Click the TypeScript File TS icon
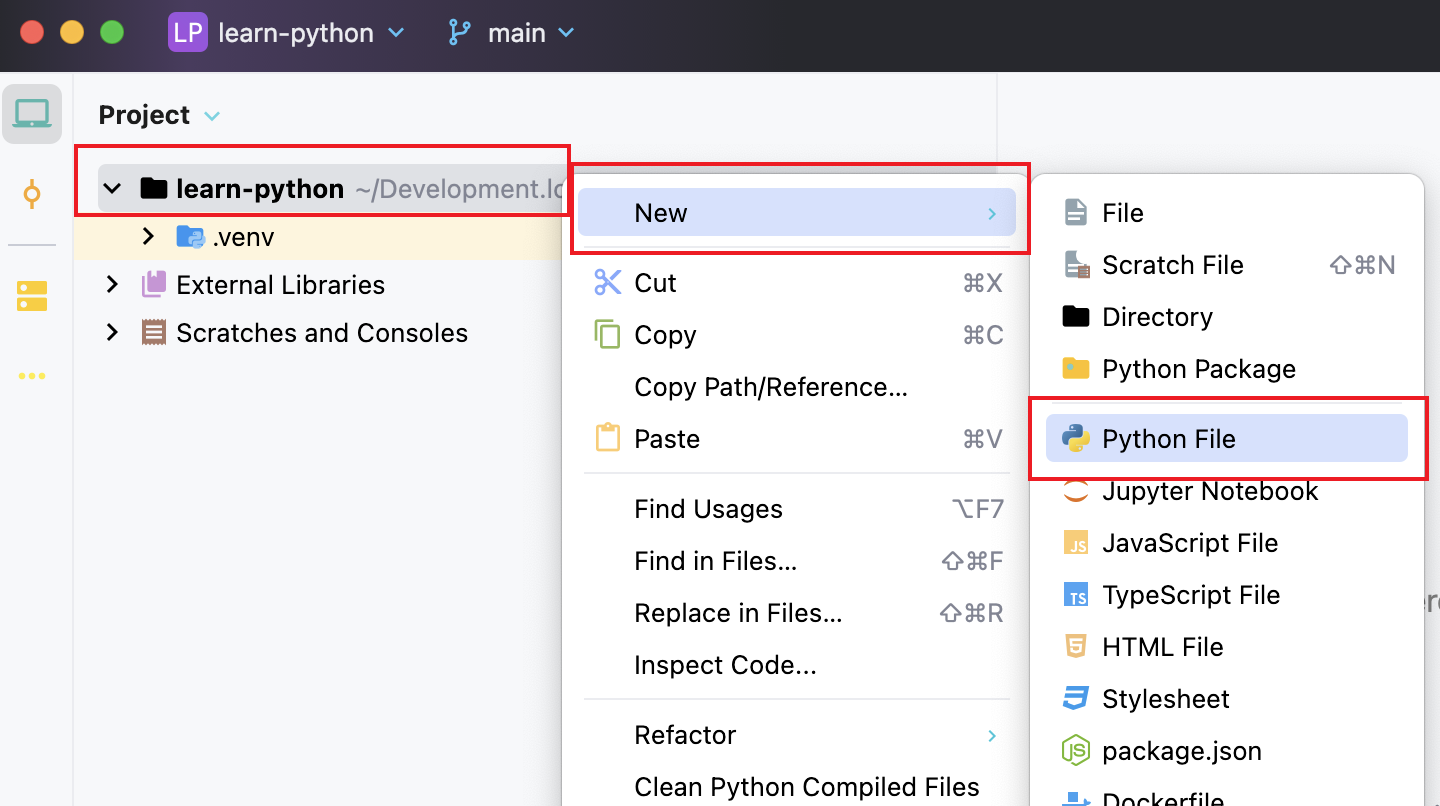Screen dimensions: 1440x806 1076,595
